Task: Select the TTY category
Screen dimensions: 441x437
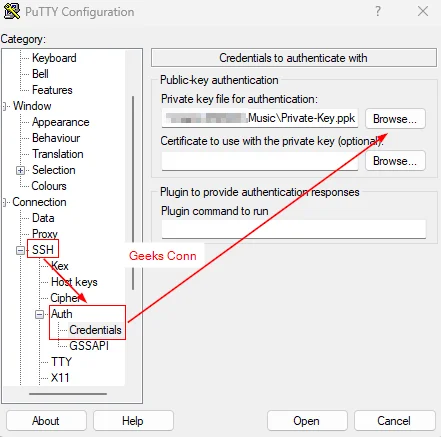Action: click(x=61, y=362)
